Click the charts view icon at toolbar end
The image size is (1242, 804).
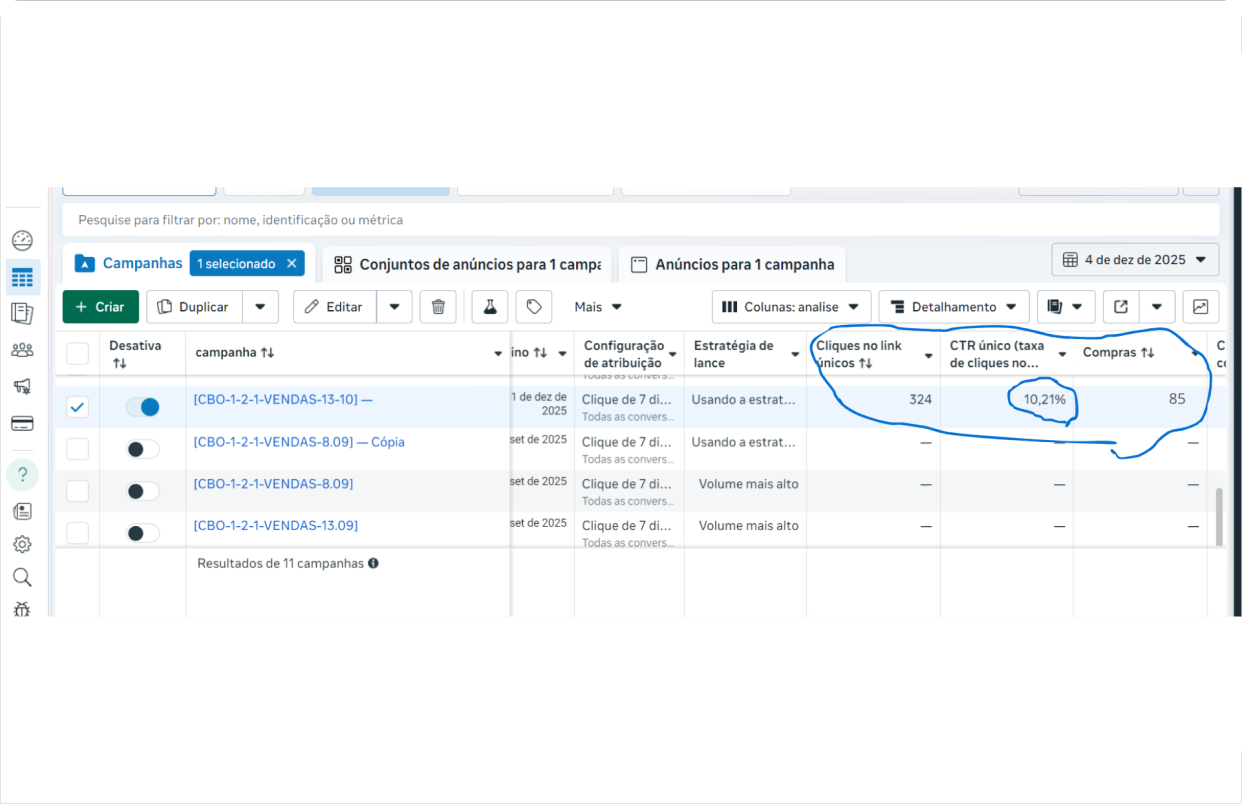pyautogui.click(x=1200, y=307)
